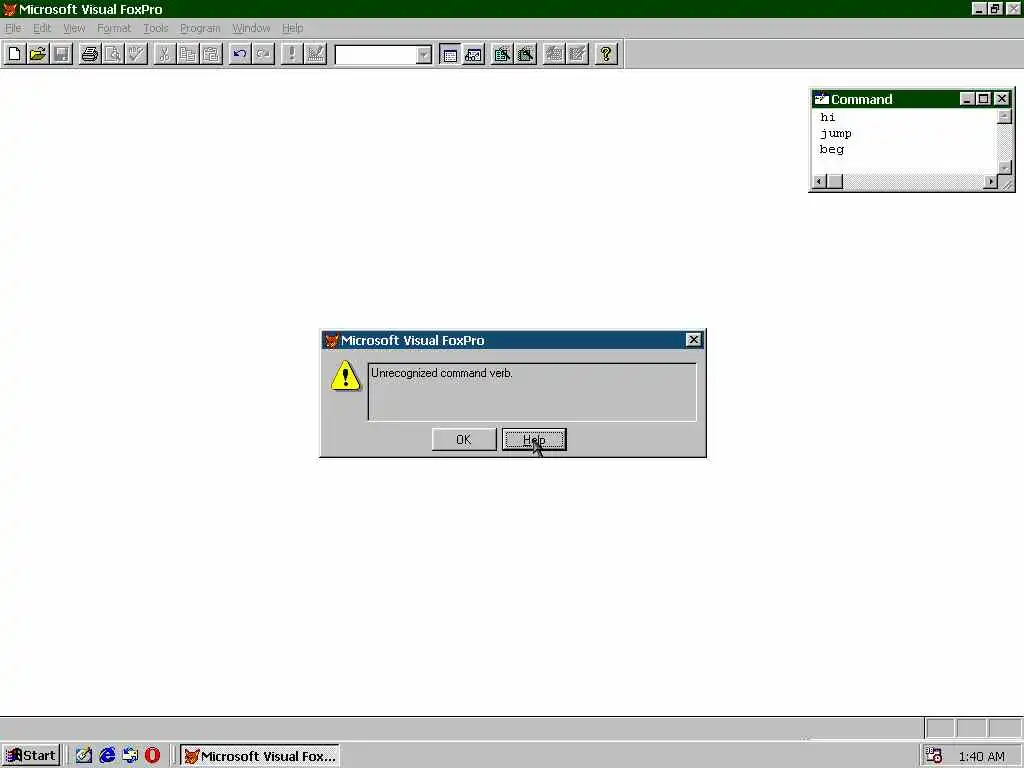Close the Command window

[1002, 99]
